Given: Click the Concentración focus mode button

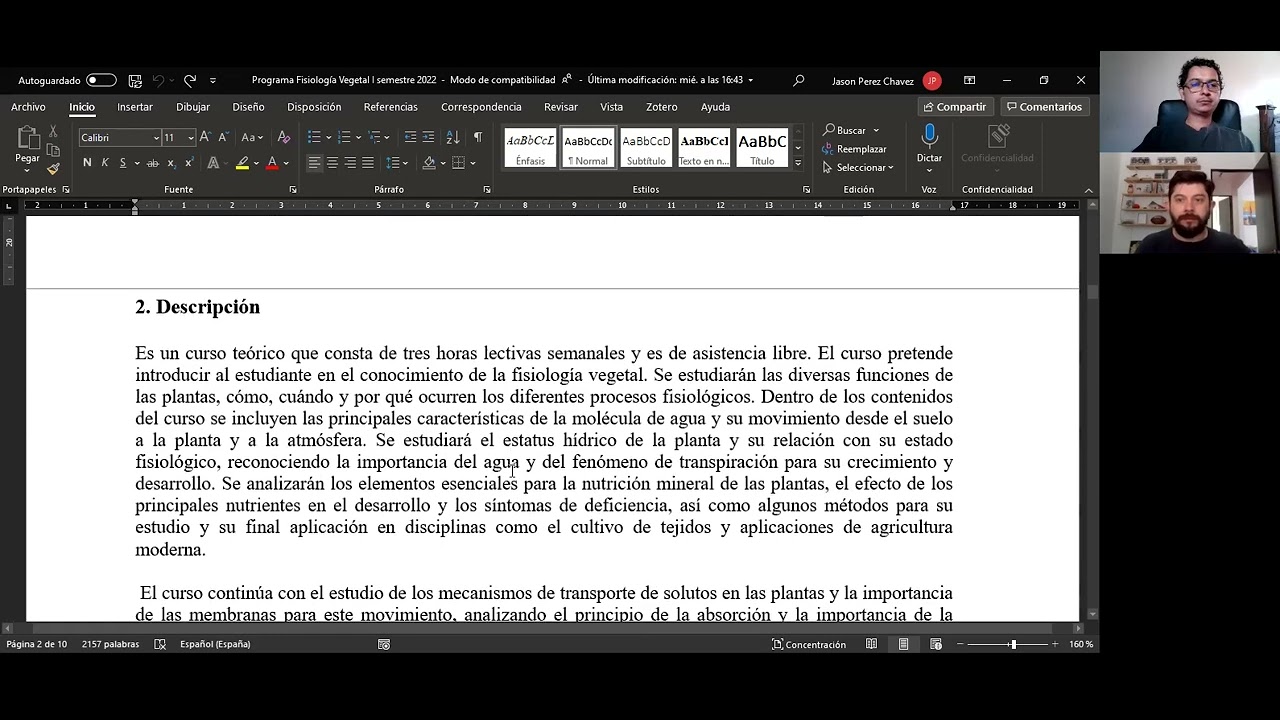Looking at the screenshot, I should 809,644.
